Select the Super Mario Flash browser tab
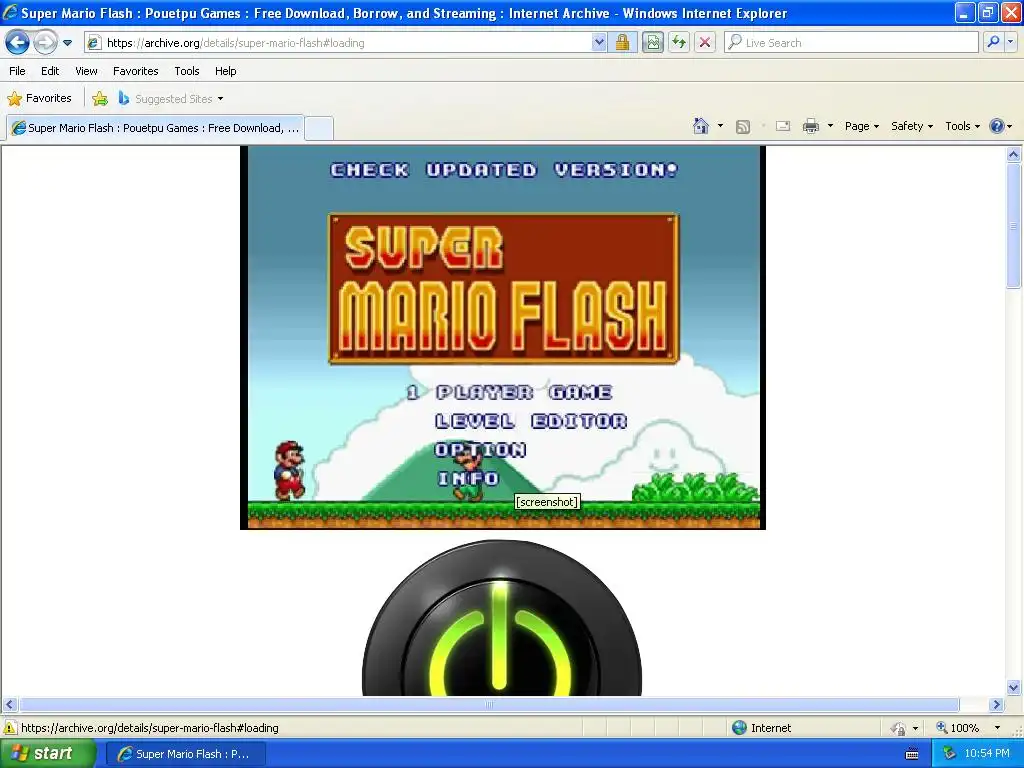The image size is (1024, 768). [155, 128]
